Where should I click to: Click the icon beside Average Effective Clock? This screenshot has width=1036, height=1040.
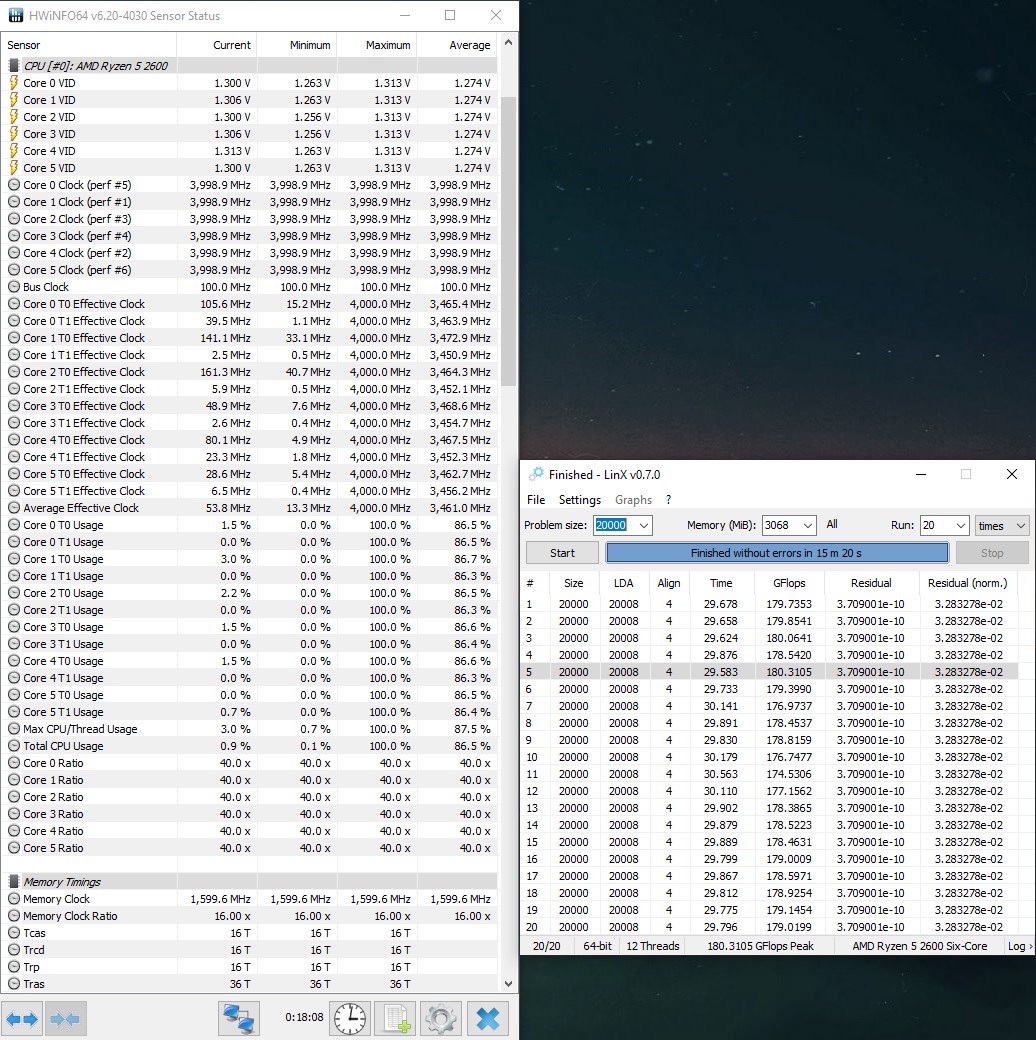13,507
